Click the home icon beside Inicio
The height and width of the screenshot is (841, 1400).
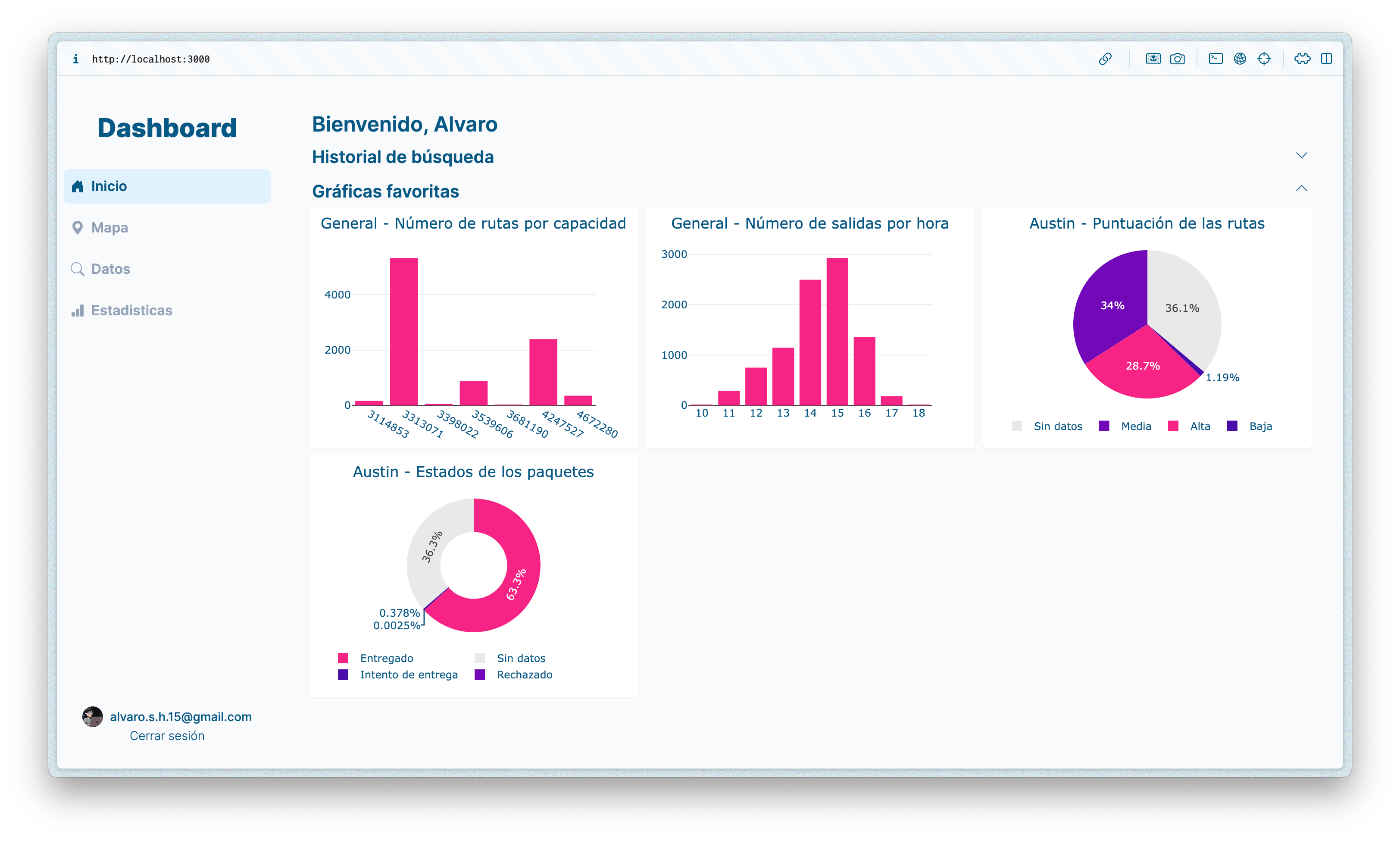78,186
